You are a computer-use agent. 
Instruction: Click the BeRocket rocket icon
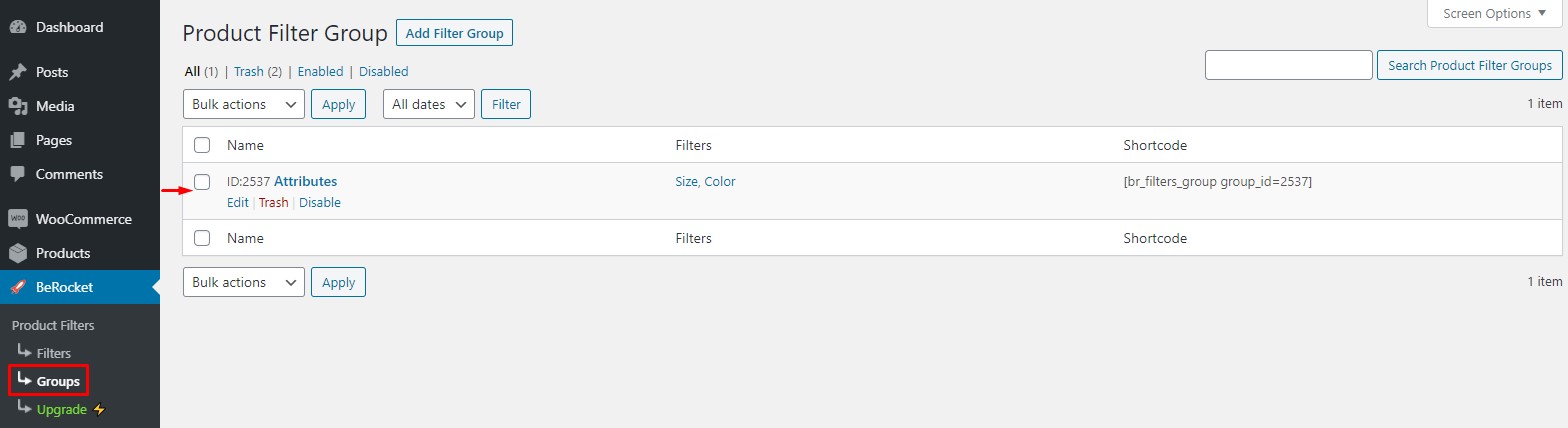tap(17, 287)
